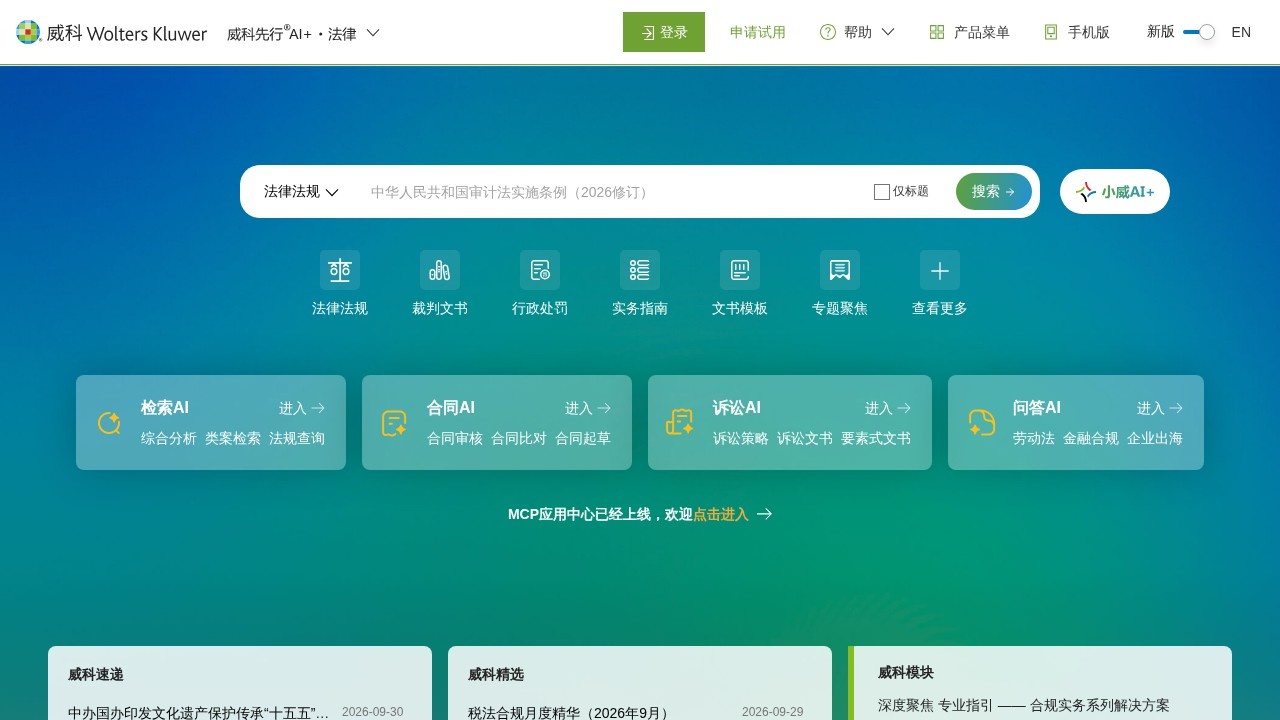
Task: Open the 税法合规月度精华 article
Action: click(569, 713)
